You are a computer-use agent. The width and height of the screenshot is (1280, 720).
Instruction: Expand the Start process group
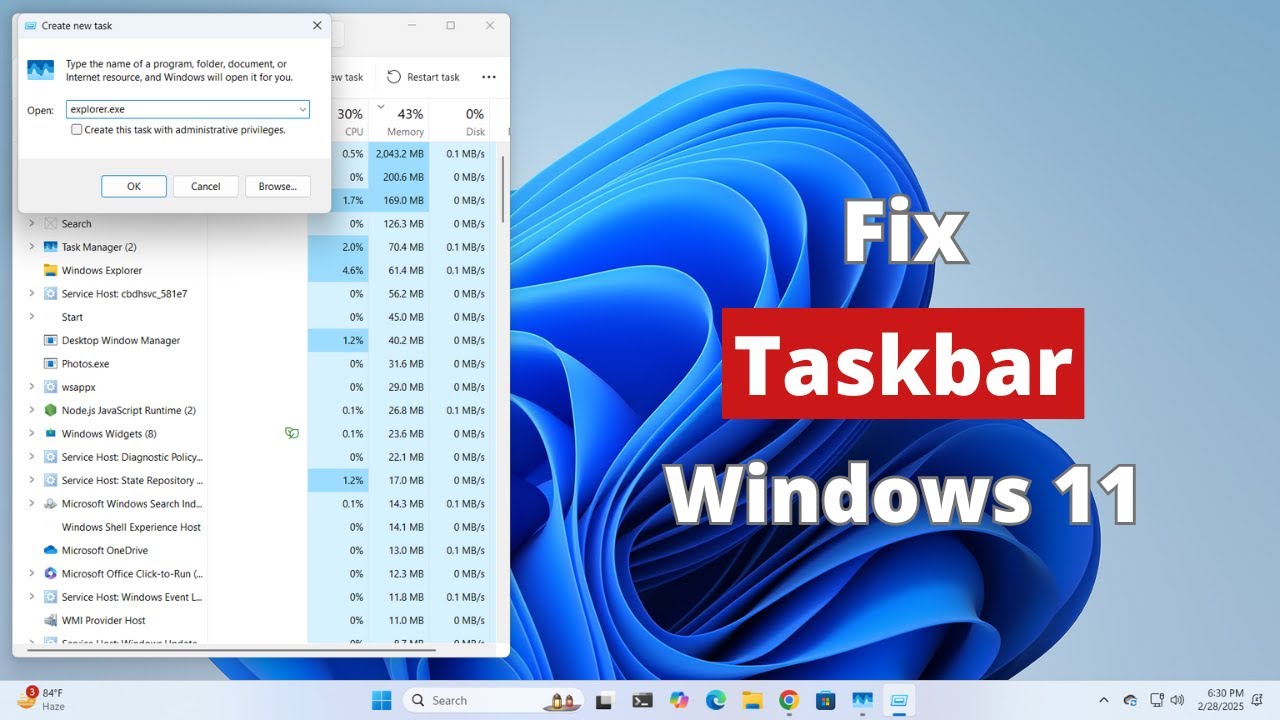coord(31,317)
